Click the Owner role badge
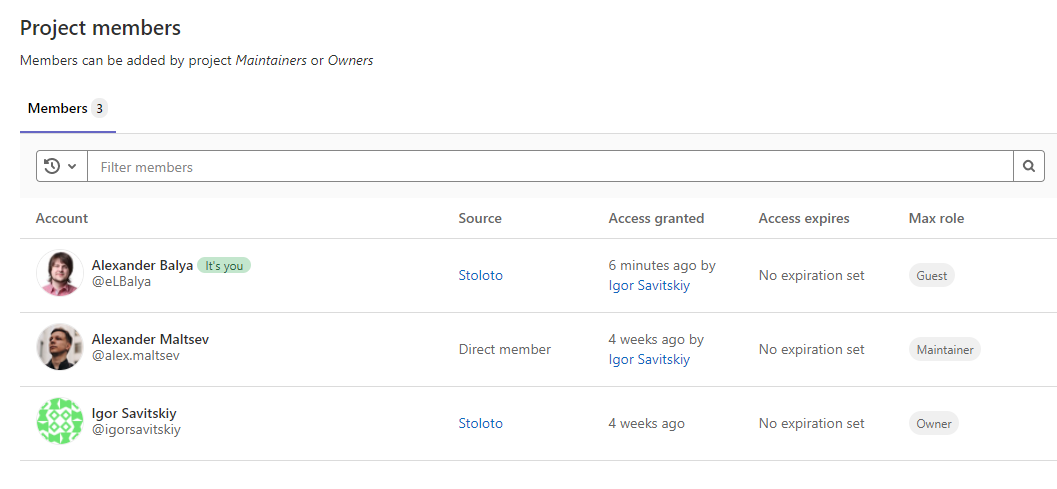The width and height of the screenshot is (1057, 489). click(x=933, y=423)
